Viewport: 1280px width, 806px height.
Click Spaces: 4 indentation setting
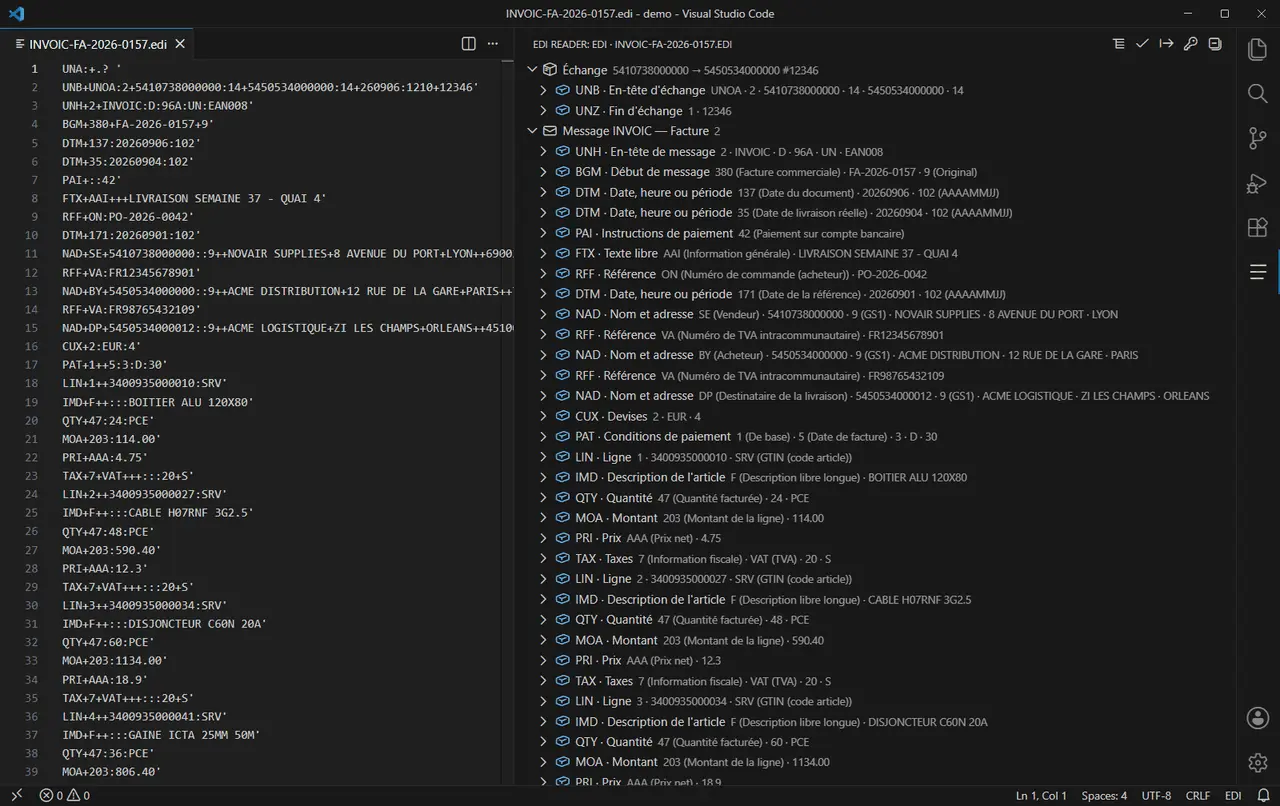coord(1104,796)
